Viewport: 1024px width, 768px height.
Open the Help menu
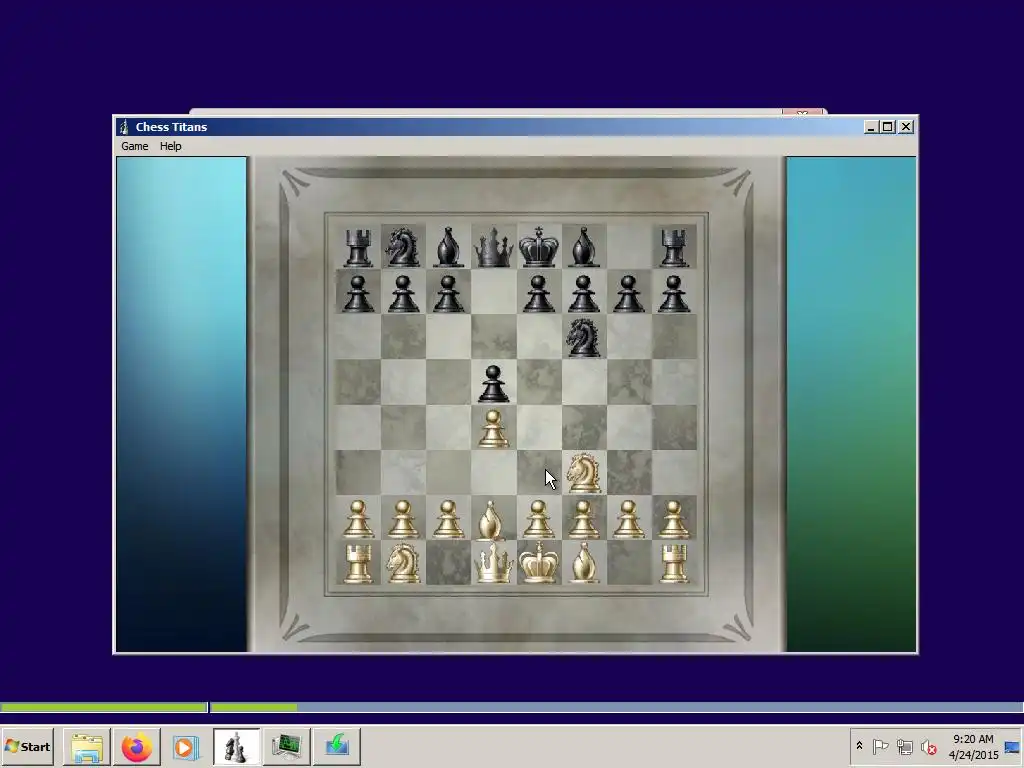170,146
